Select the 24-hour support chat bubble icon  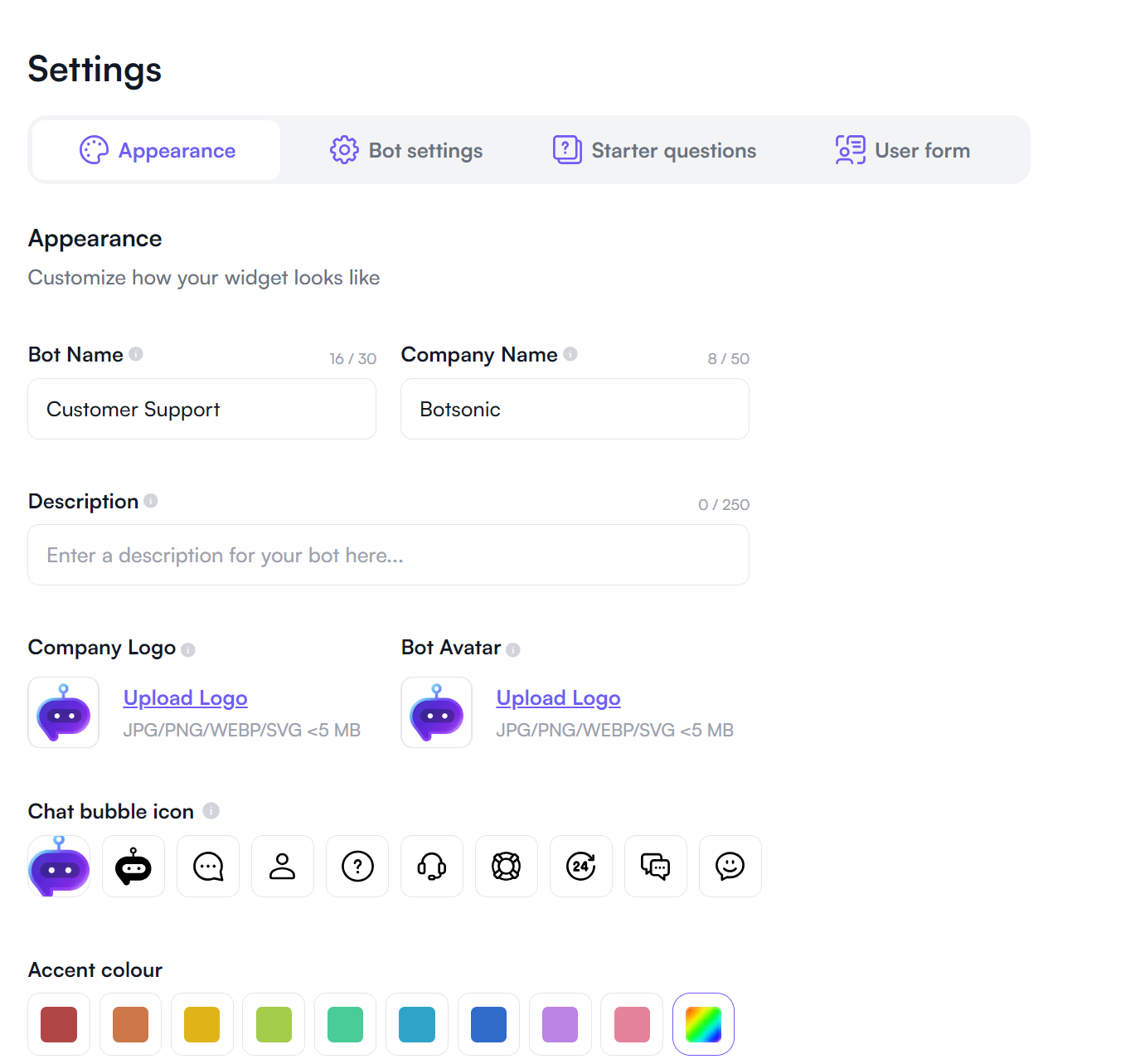[581, 866]
